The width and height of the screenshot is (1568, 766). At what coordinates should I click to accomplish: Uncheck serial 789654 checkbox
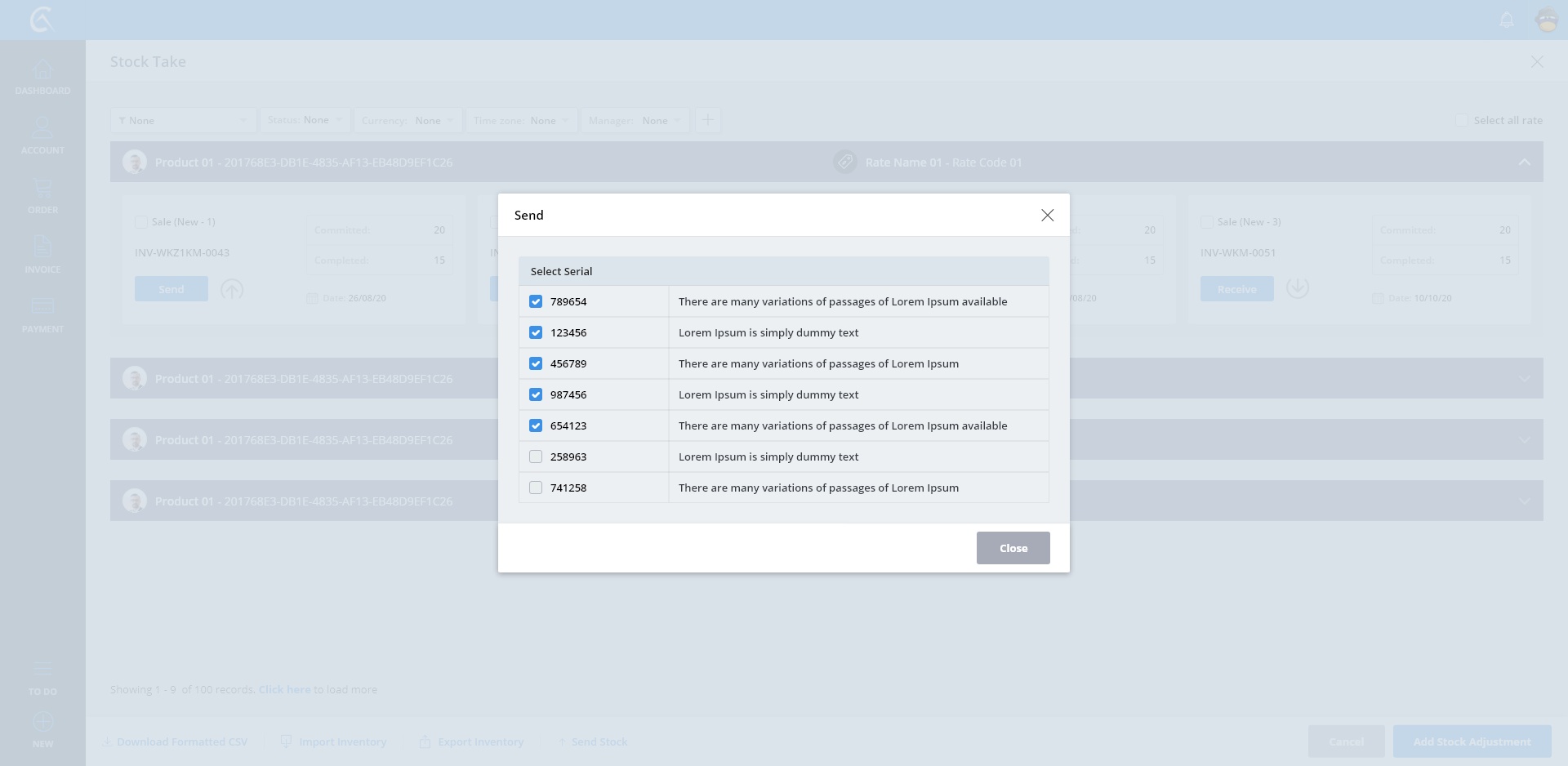(536, 301)
